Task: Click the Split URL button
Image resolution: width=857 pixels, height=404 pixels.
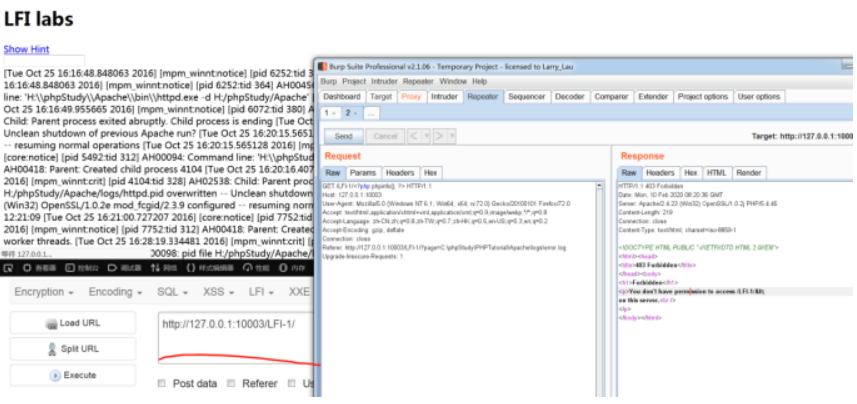Action: tap(73, 349)
